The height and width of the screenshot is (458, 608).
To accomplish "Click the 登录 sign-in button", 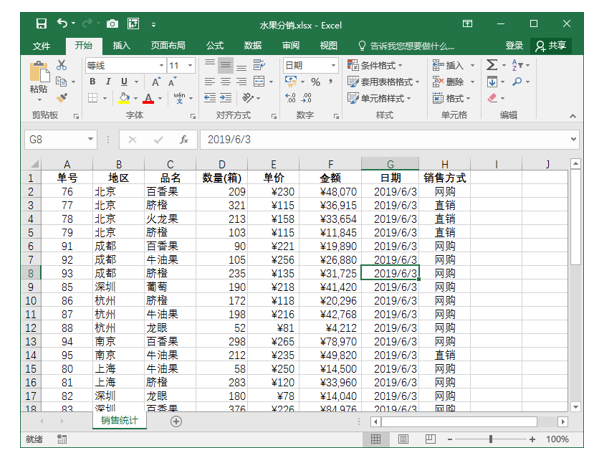I will pos(514,46).
